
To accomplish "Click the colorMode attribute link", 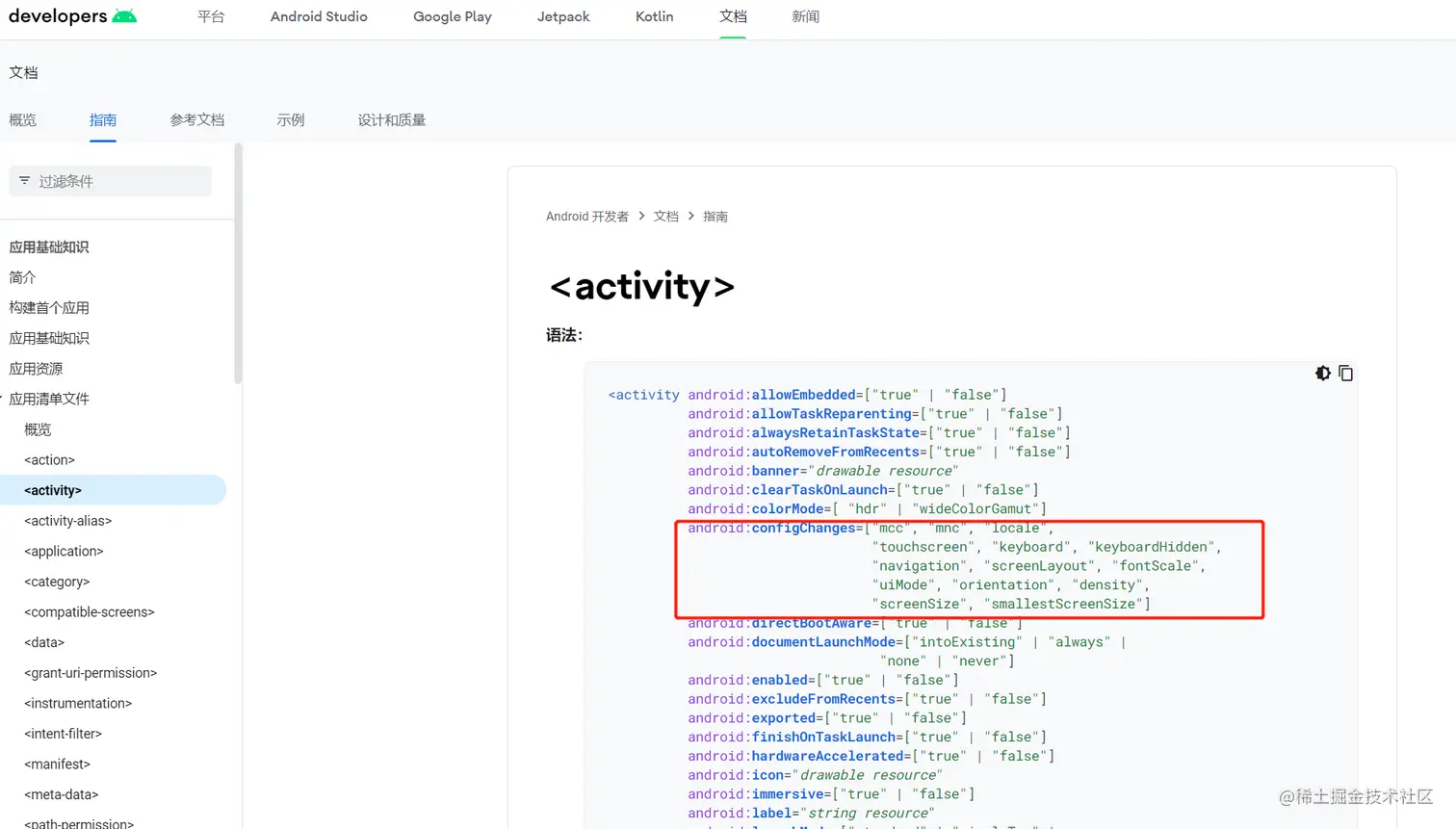I will (x=788, y=509).
